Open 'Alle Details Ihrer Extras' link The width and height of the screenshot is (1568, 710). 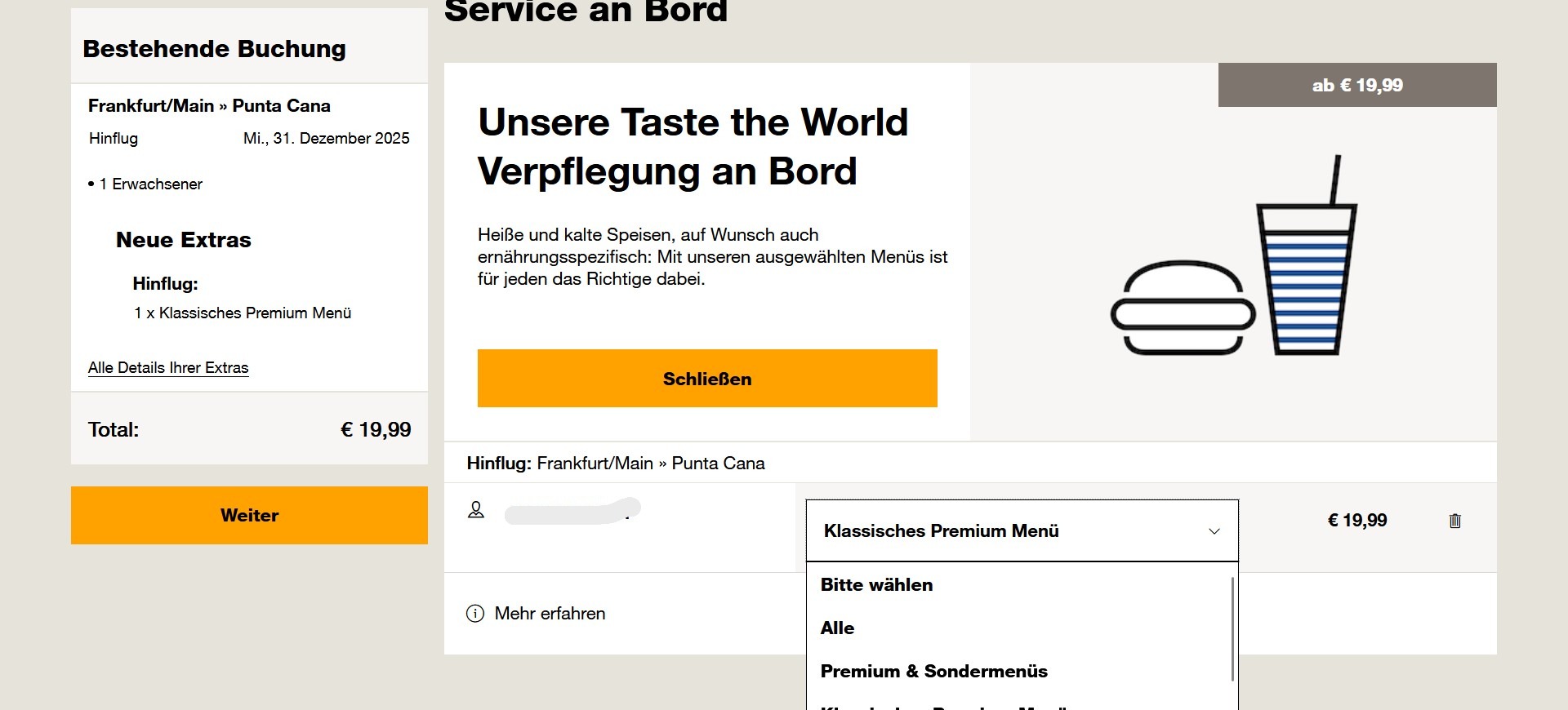point(168,368)
